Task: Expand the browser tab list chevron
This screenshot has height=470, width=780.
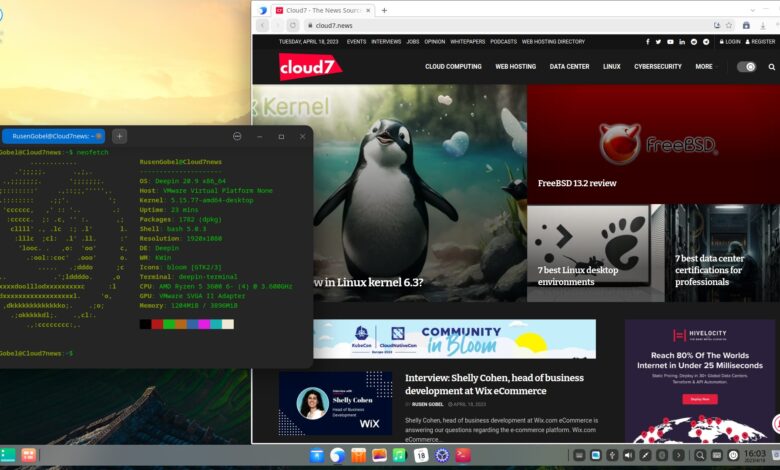Action: pos(752,10)
